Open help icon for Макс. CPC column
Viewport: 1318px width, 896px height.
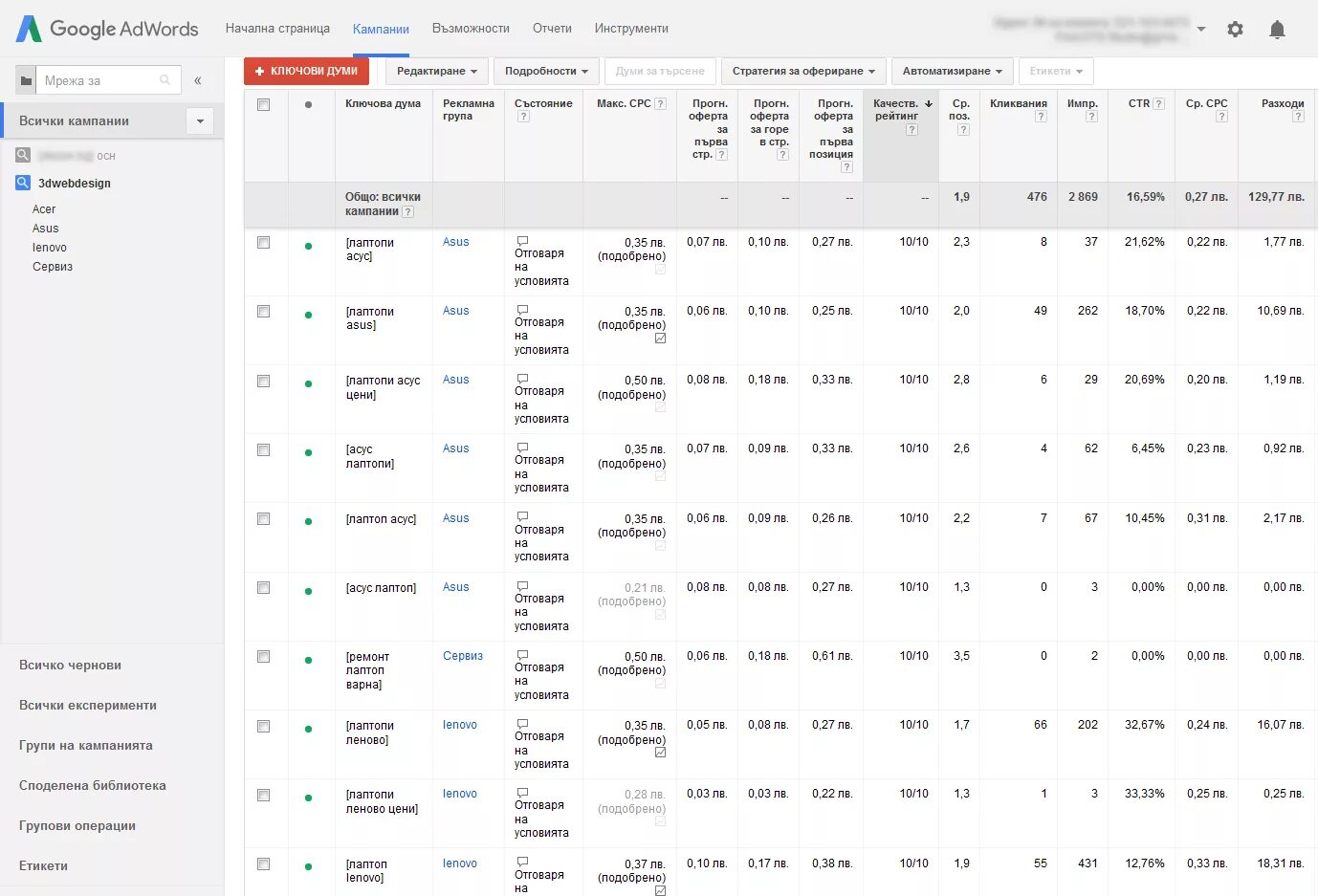click(660, 103)
